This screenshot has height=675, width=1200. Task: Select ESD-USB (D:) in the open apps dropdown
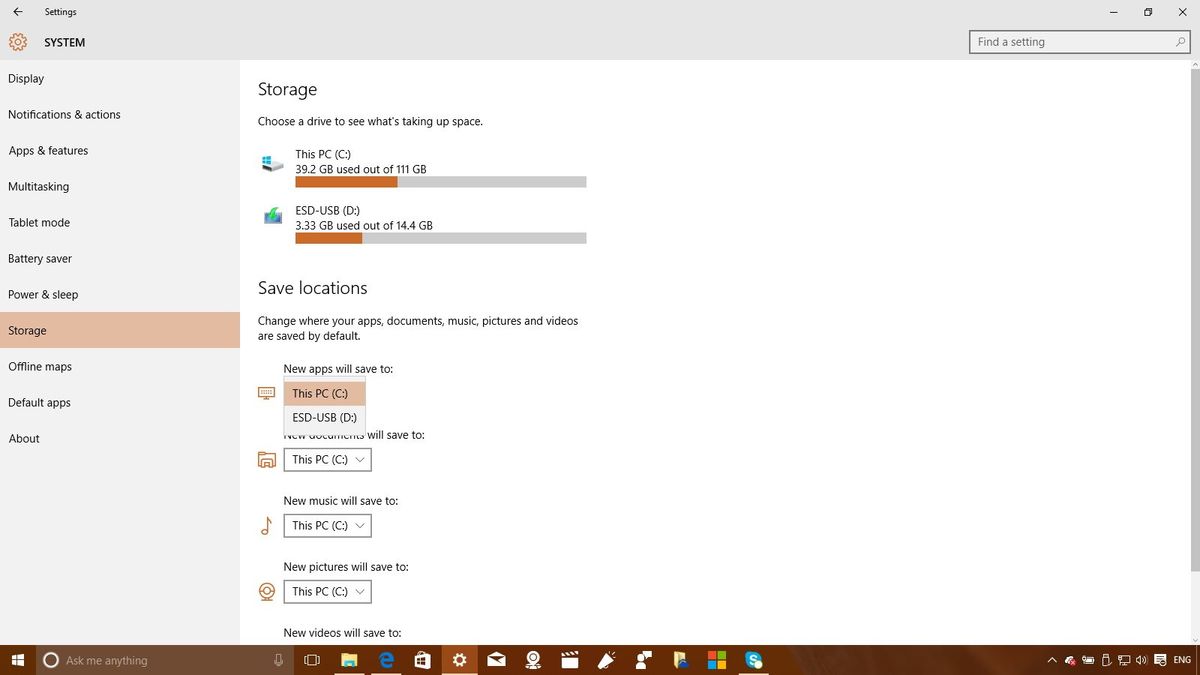(323, 417)
